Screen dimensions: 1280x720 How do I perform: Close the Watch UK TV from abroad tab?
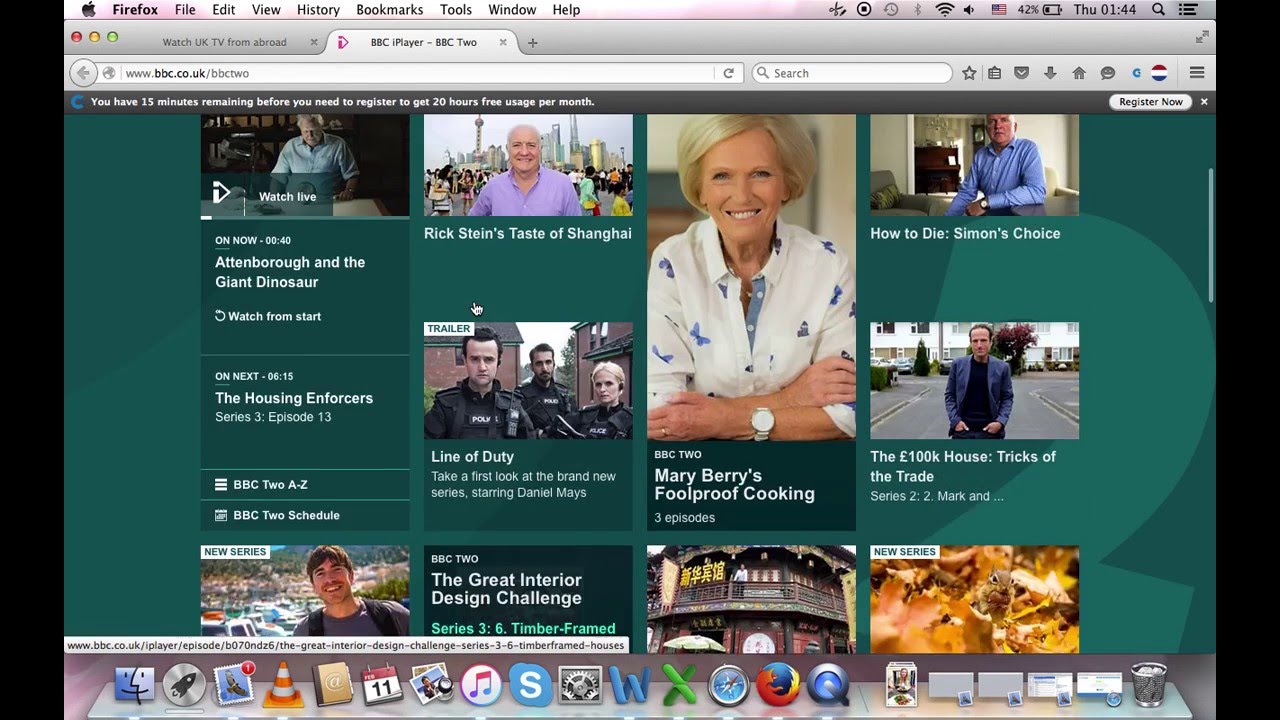(x=313, y=42)
